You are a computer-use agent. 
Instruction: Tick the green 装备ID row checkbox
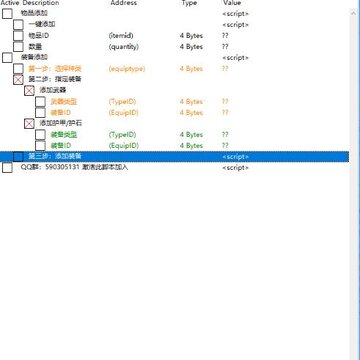coord(40,146)
